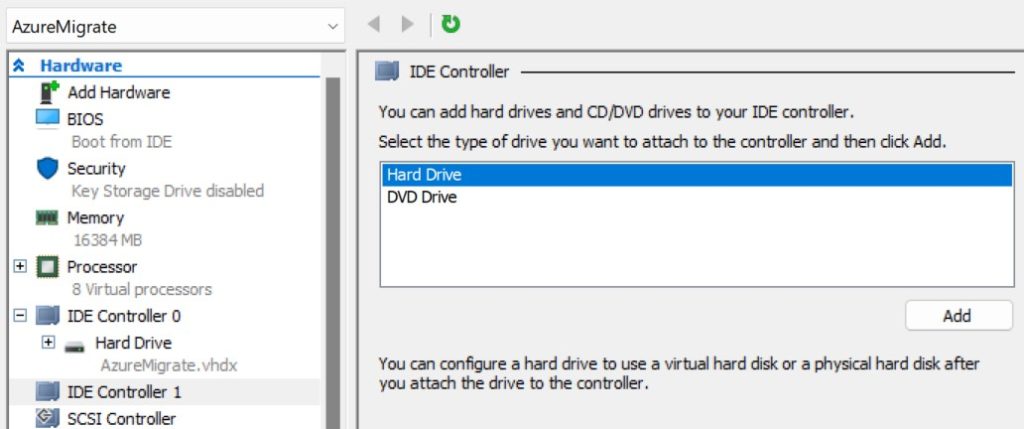Select the Add Hardware icon
Screen dimensions: 1024x429
48,92
